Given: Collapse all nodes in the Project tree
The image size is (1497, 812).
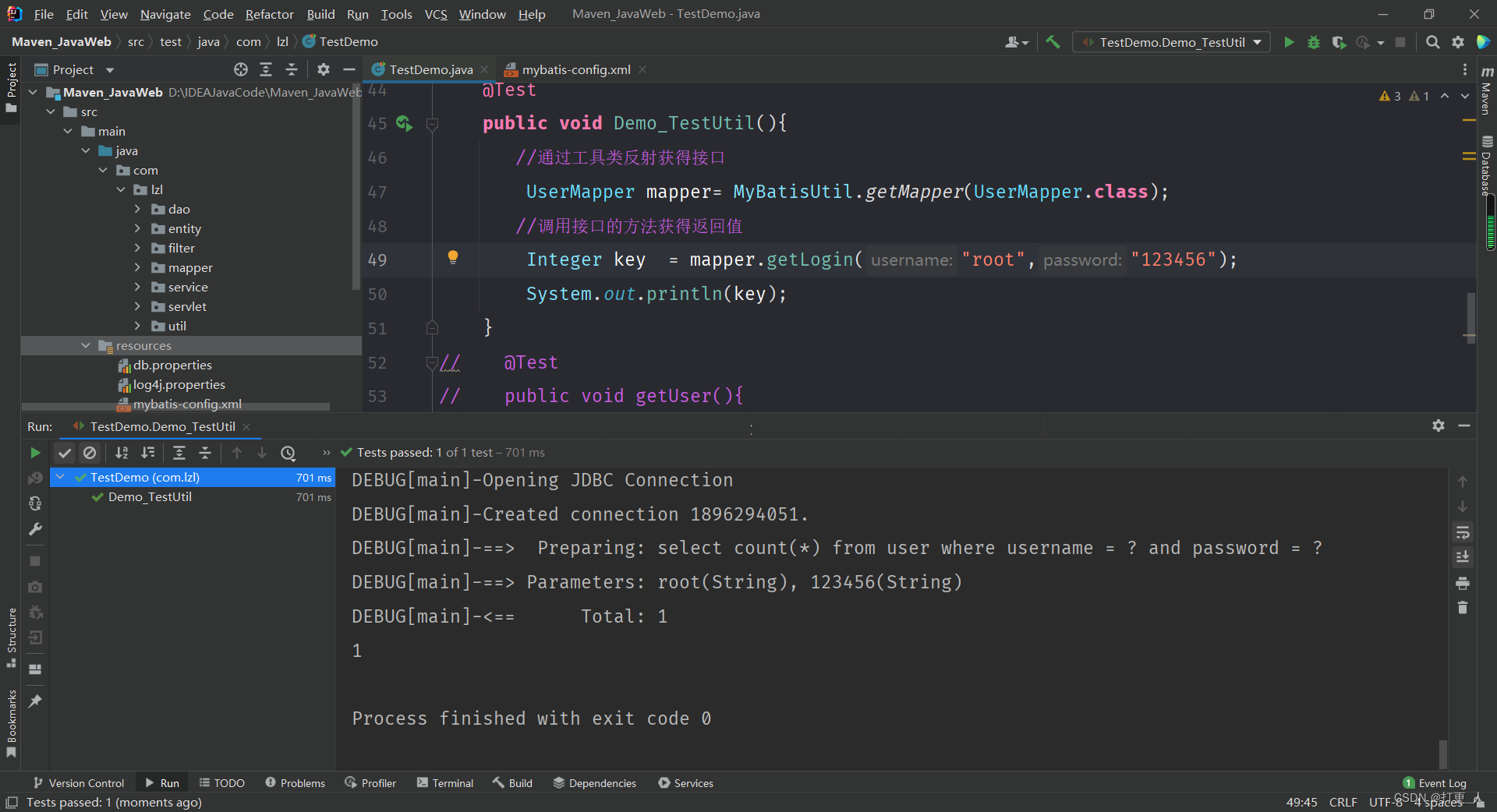Looking at the screenshot, I should click(291, 69).
